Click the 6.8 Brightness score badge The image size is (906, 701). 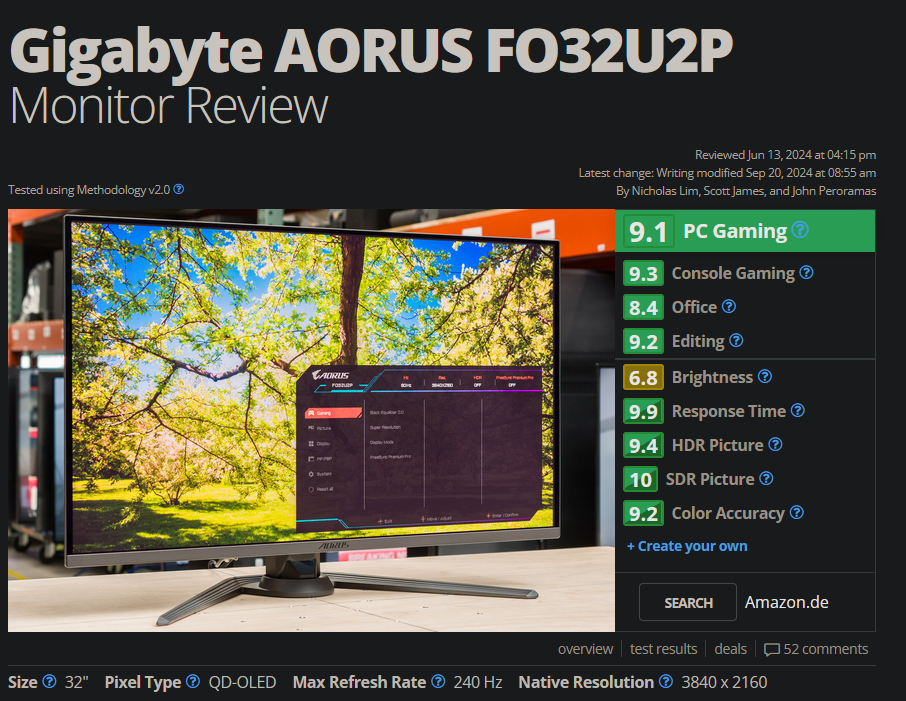pyautogui.click(x=643, y=377)
